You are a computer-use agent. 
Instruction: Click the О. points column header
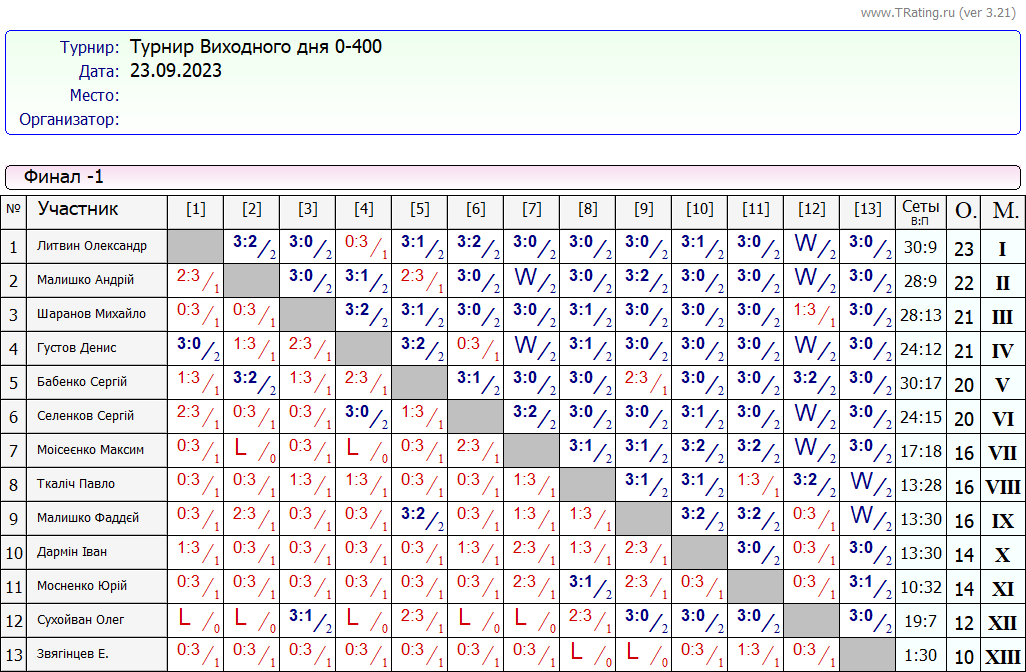pos(964,211)
